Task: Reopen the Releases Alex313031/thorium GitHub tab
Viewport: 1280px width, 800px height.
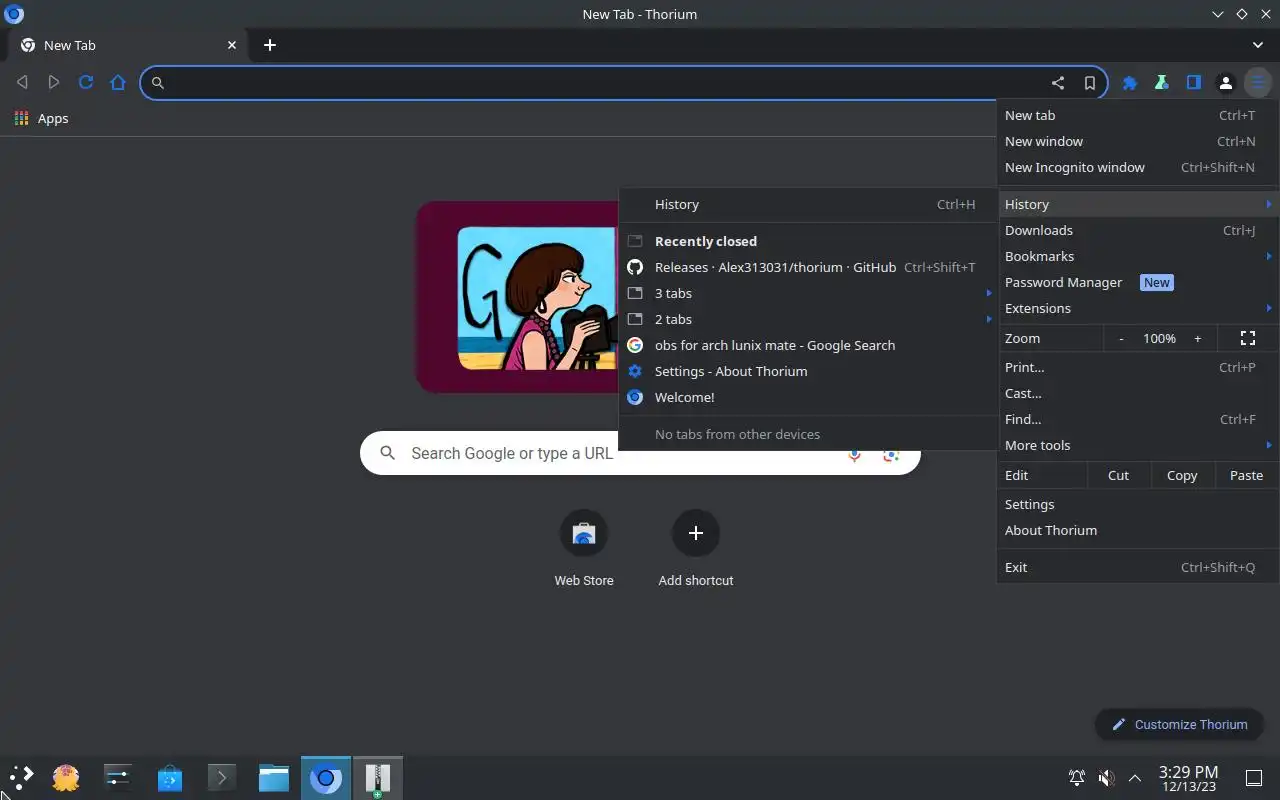Action: [x=808, y=267]
